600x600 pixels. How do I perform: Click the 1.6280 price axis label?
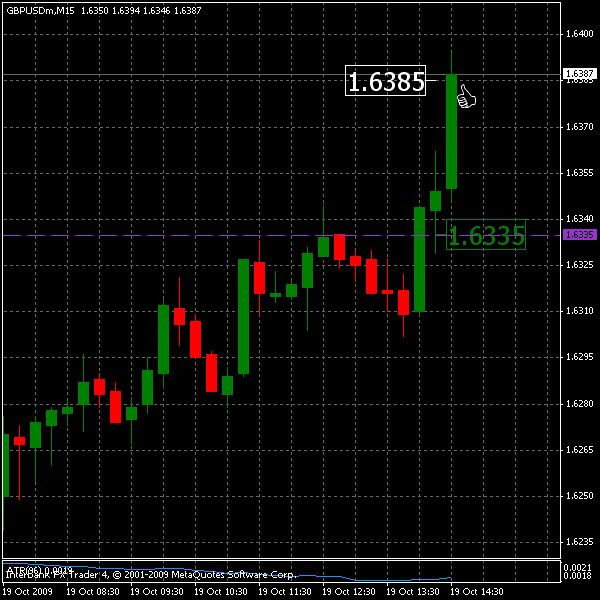click(579, 404)
